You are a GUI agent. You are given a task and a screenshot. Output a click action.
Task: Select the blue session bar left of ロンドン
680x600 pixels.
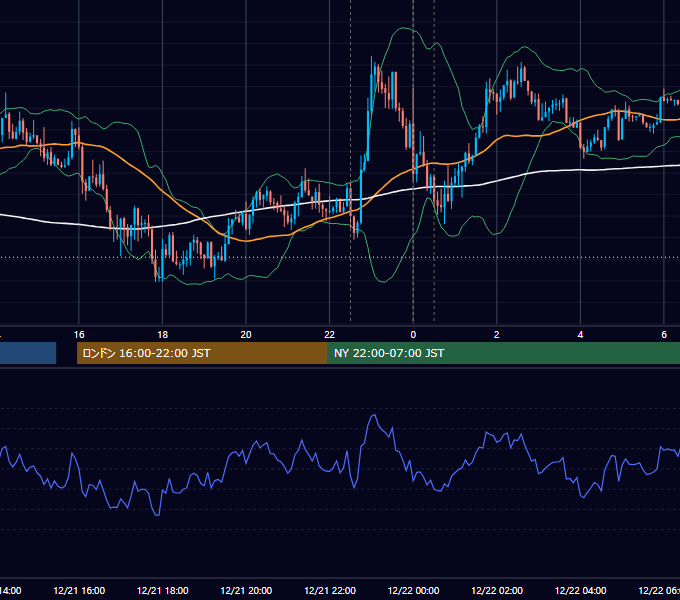[x=28, y=353]
